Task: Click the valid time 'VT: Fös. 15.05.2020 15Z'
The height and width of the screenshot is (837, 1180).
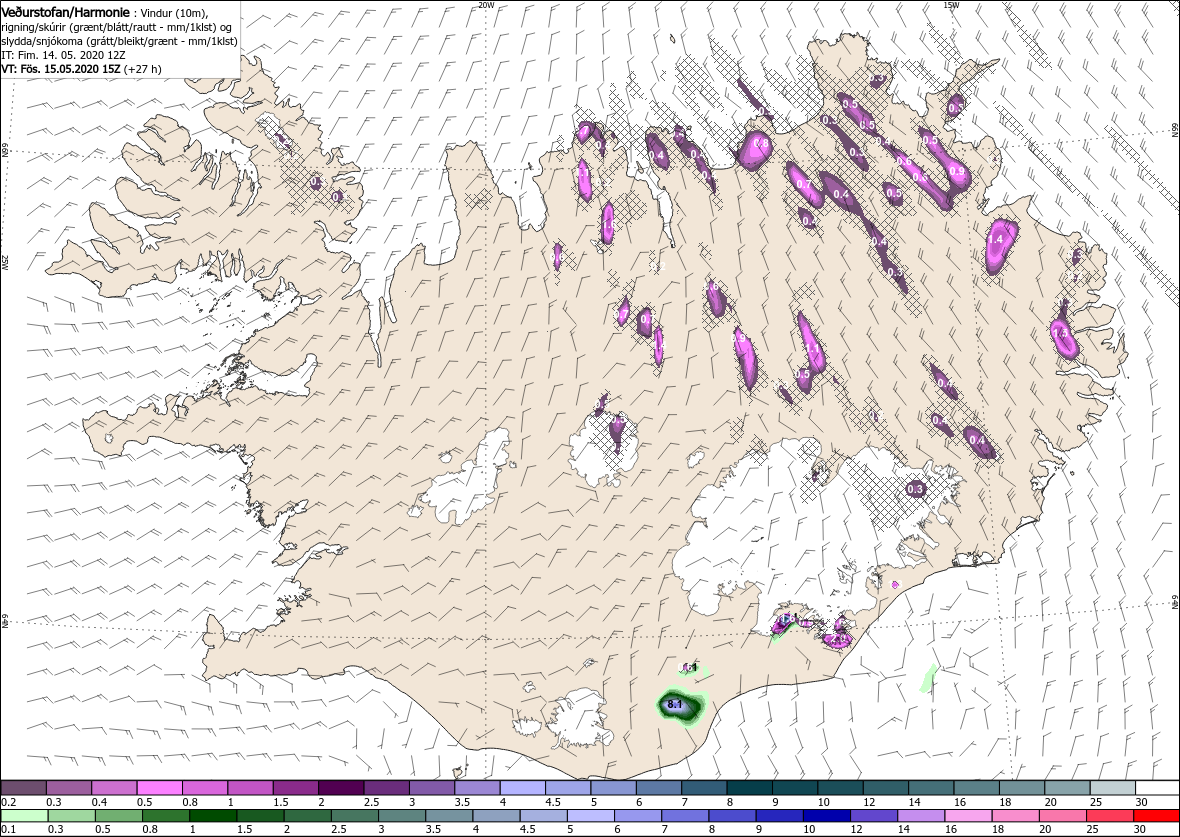Action: (62, 68)
